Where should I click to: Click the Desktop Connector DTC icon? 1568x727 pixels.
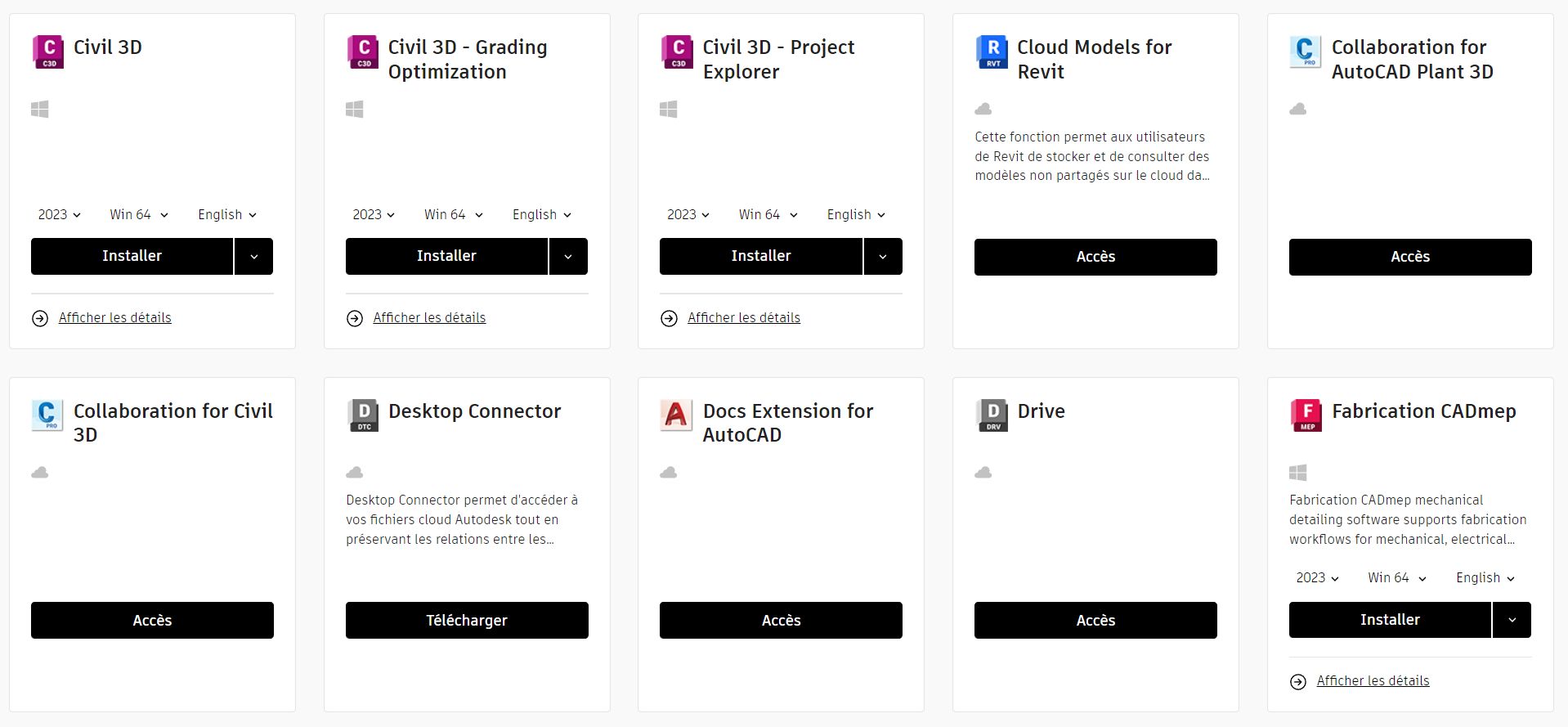363,415
